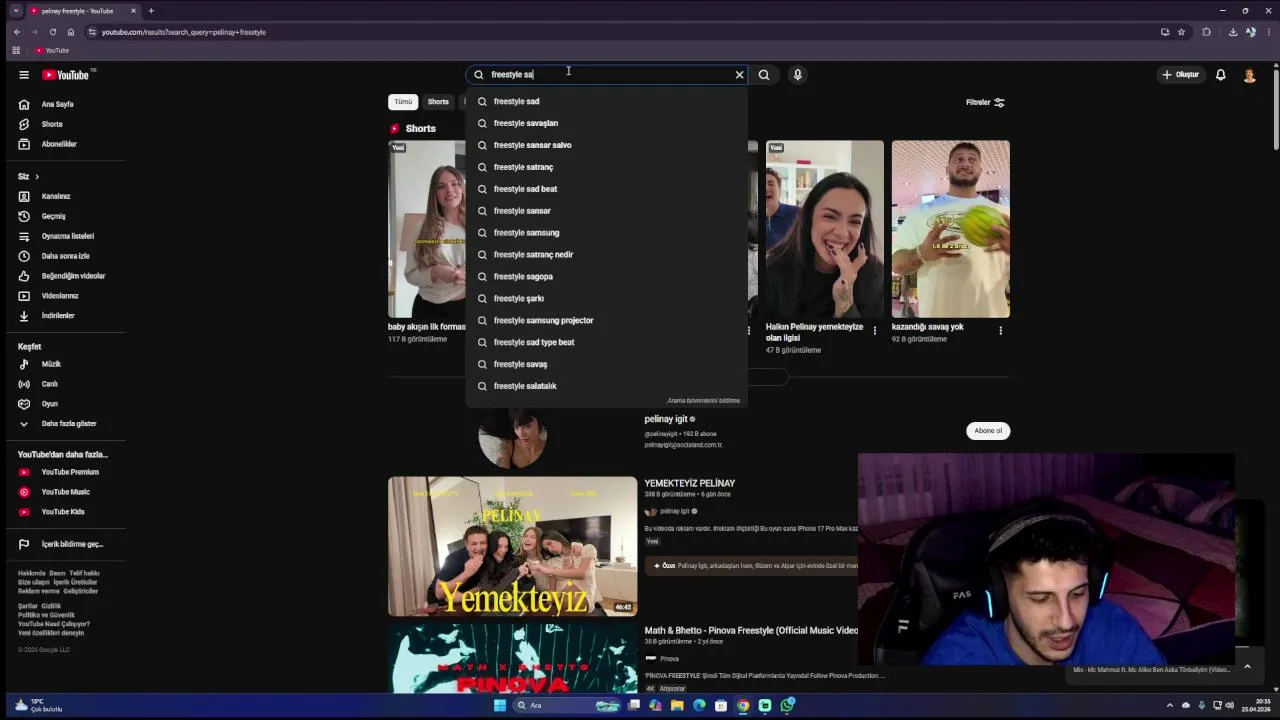
Task: Open Windows Start menu
Action: point(500,705)
